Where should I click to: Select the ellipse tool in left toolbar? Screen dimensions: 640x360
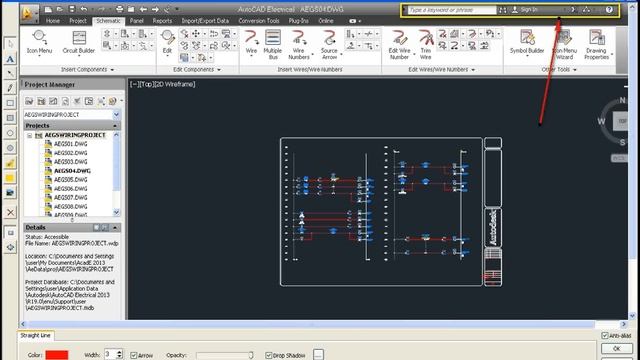(10, 133)
